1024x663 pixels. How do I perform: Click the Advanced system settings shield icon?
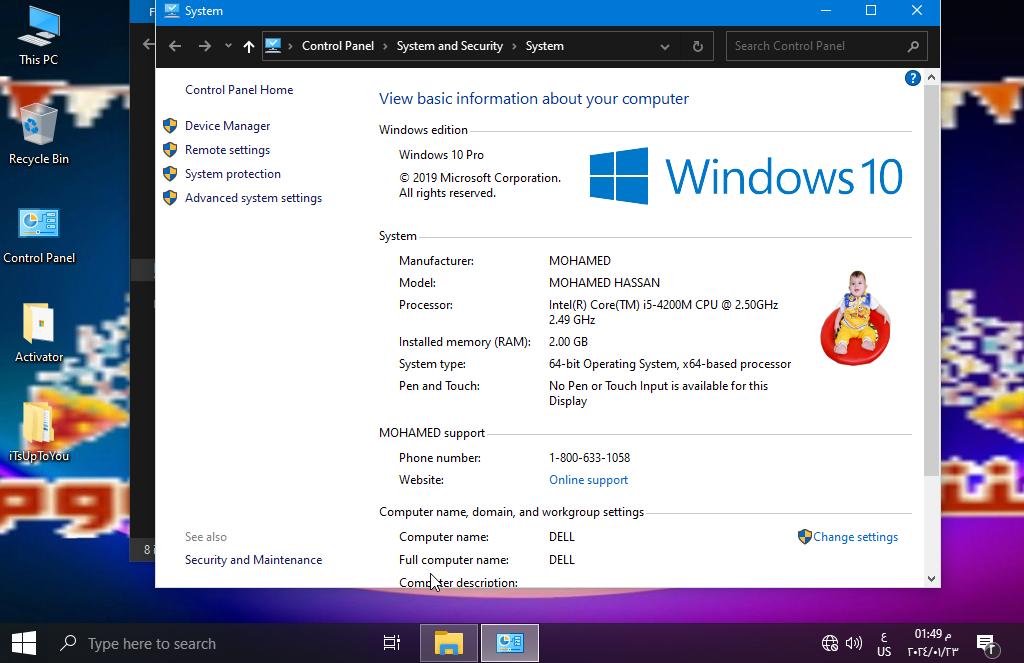pyautogui.click(x=170, y=198)
